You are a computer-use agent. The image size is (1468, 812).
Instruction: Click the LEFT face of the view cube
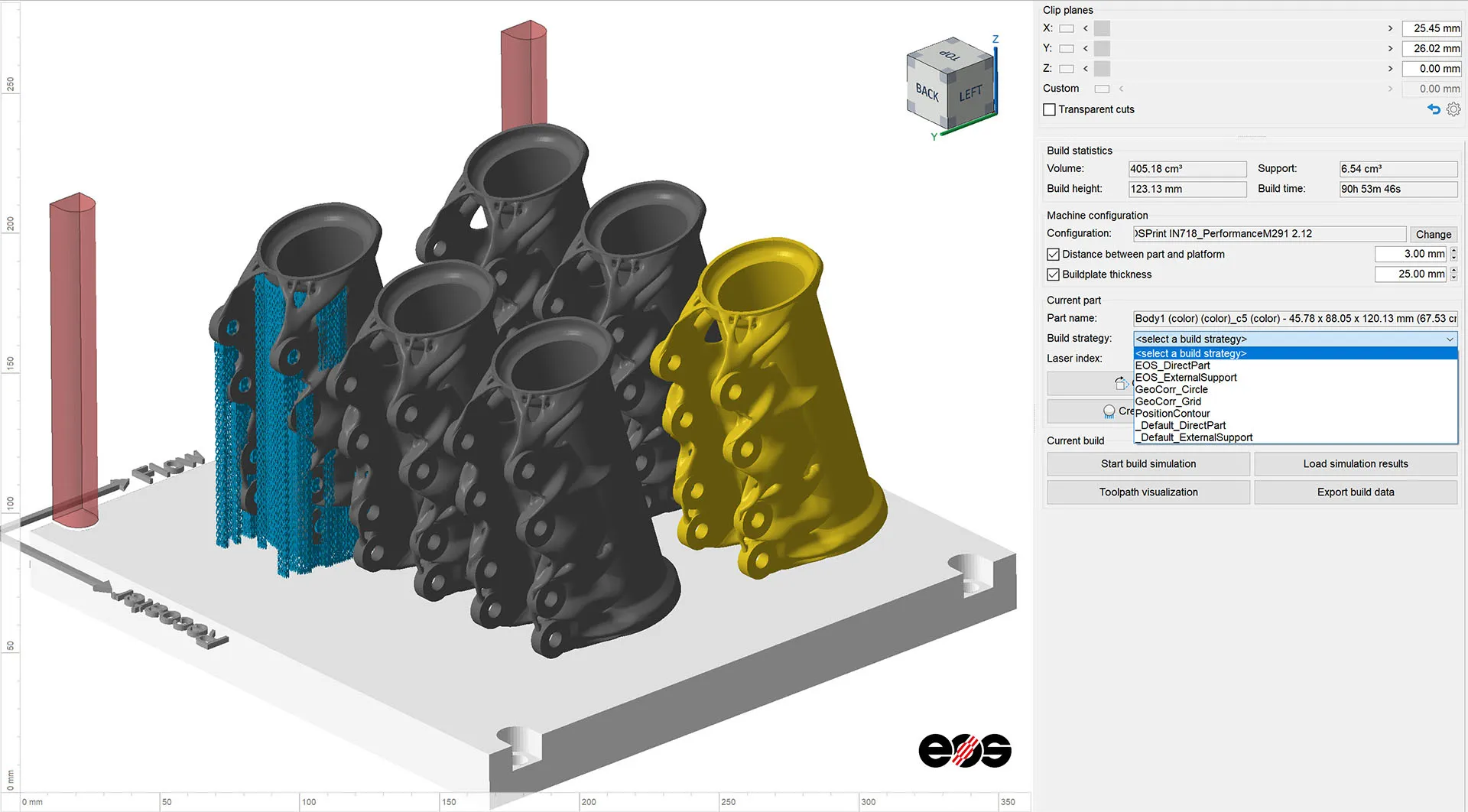(970, 93)
